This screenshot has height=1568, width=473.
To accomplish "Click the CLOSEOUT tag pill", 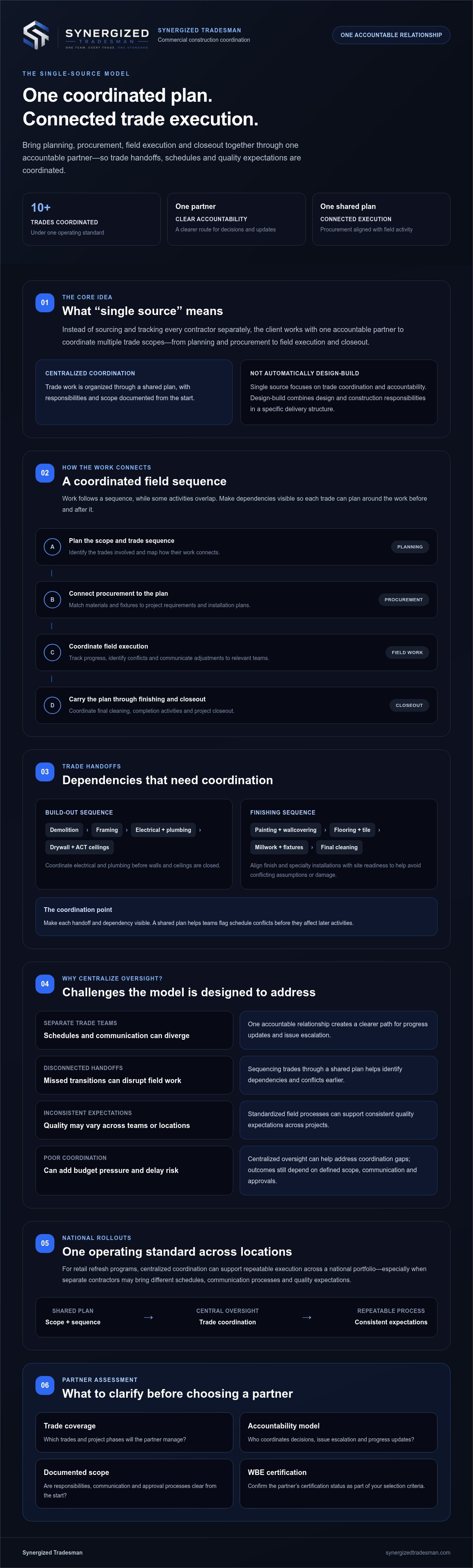I will [409, 705].
